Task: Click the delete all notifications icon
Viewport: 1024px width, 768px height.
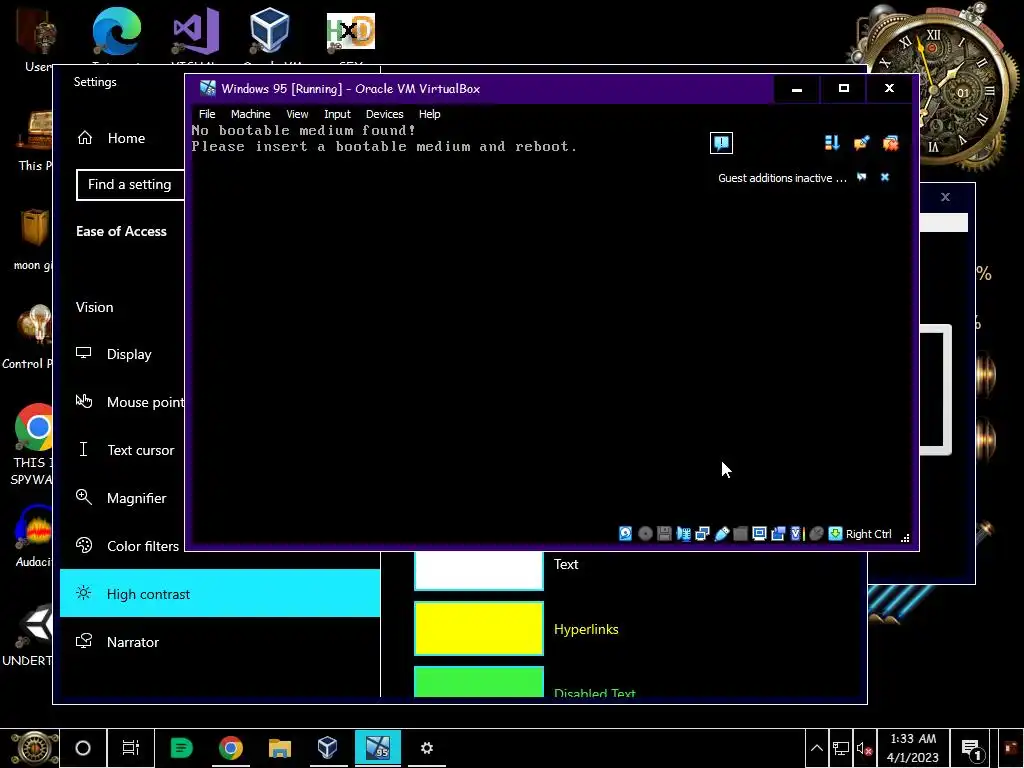Action: pyautogui.click(x=891, y=143)
